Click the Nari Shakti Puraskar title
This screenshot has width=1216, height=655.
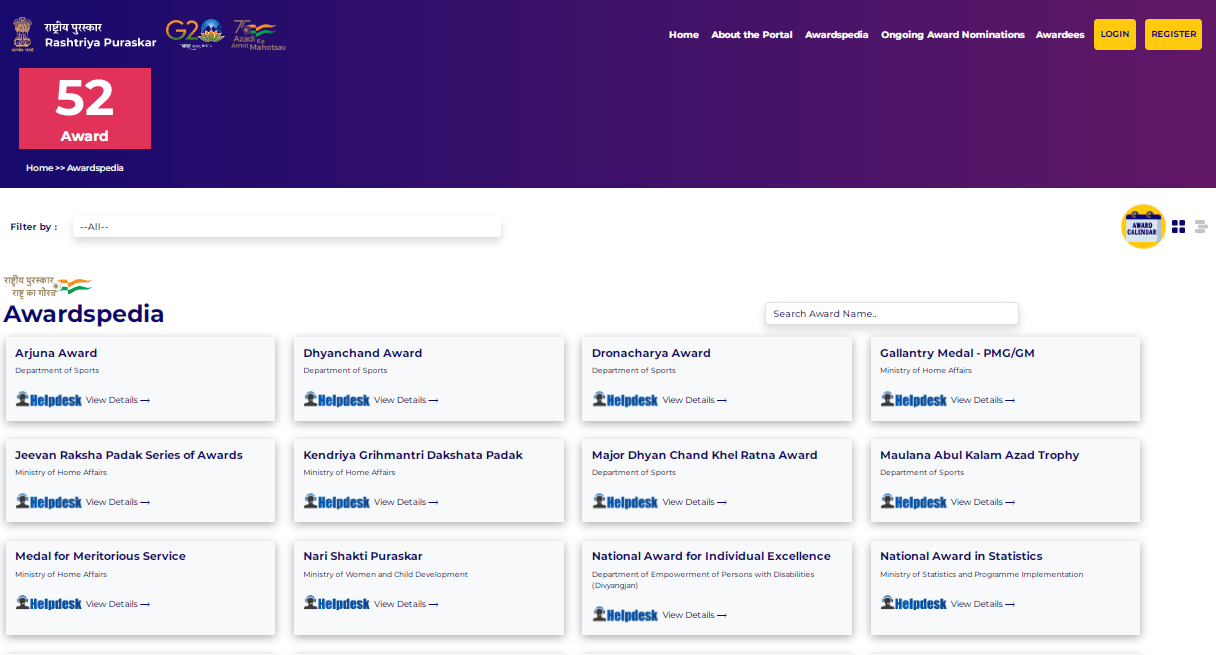363,556
